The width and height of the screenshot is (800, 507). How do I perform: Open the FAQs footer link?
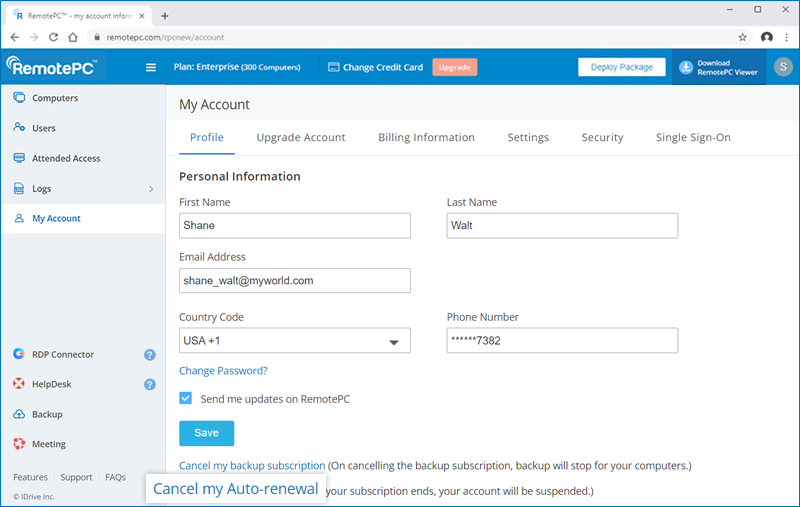(x=115, y=477)
